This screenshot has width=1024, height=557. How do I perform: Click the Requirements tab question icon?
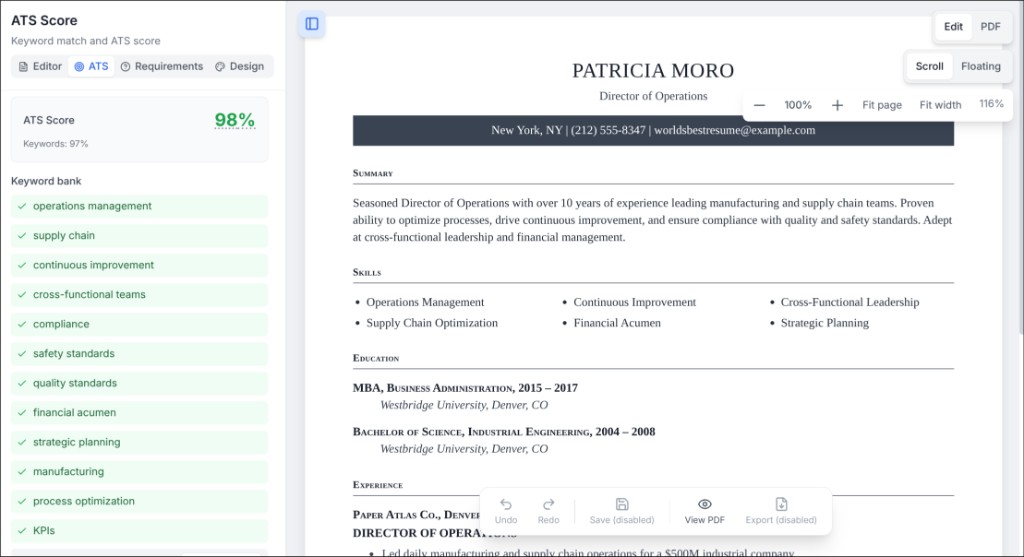click(125, 67)
